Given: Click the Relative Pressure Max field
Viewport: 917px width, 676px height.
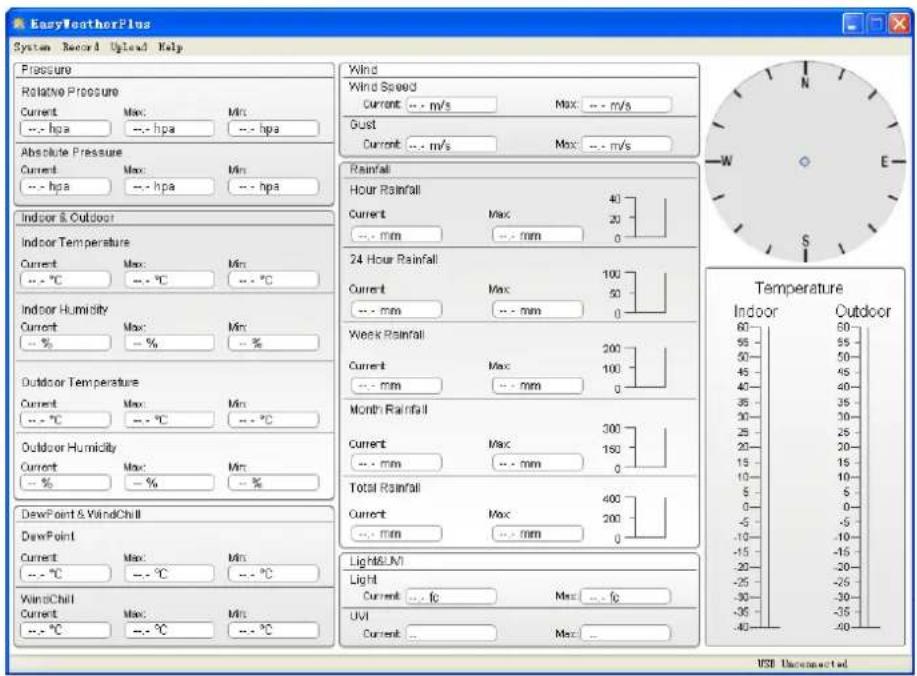Looking at the screenshot, I should coord(170,129).
